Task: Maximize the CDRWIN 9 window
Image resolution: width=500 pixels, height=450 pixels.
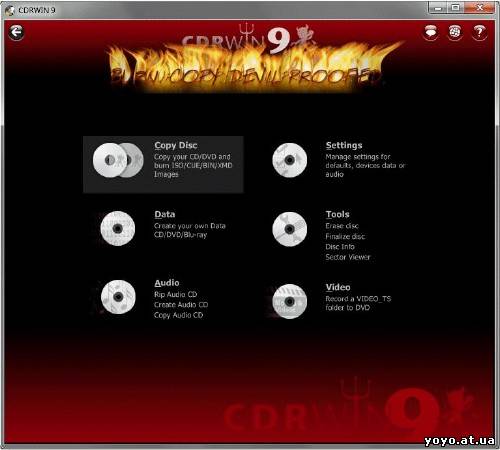Action: pyautogui.click(x=455, y=8)
